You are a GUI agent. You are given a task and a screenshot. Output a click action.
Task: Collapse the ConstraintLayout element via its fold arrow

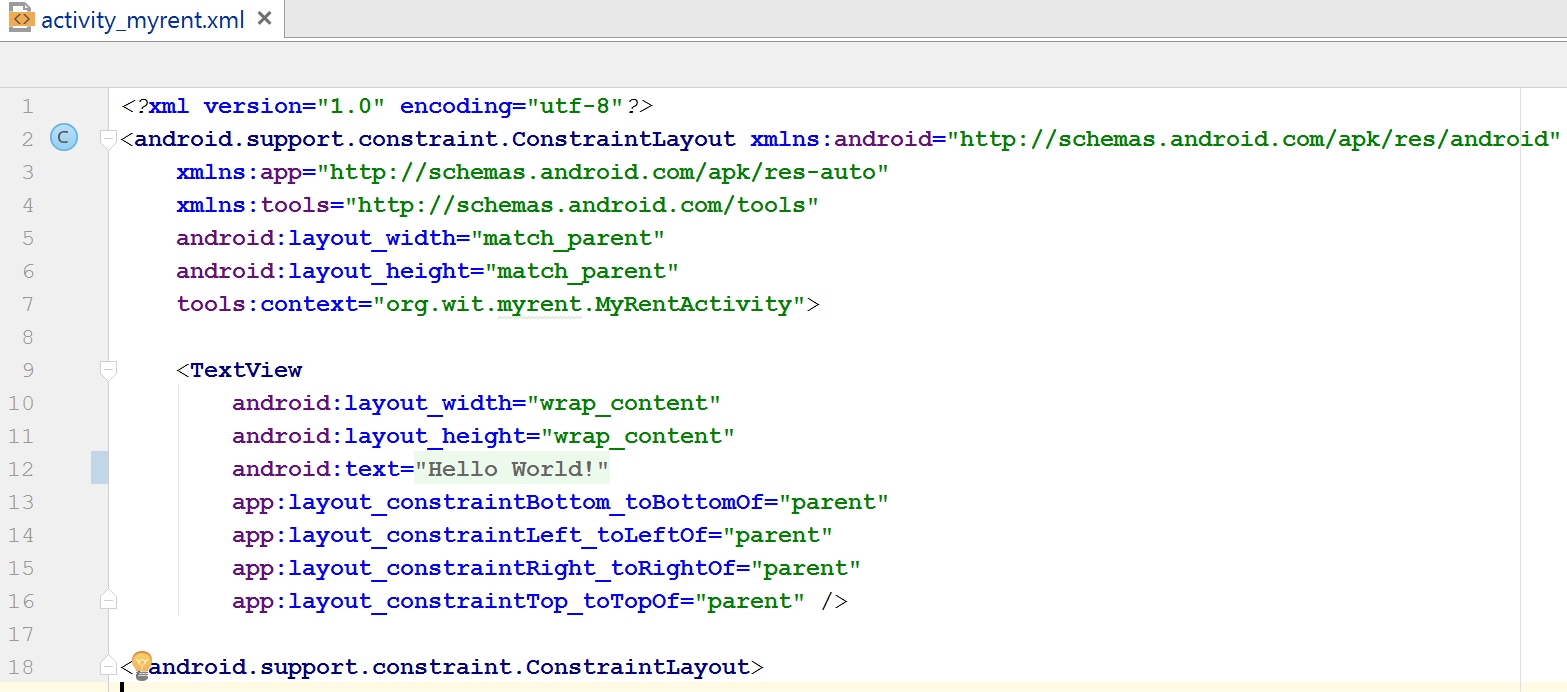click(x=107, y=138)
